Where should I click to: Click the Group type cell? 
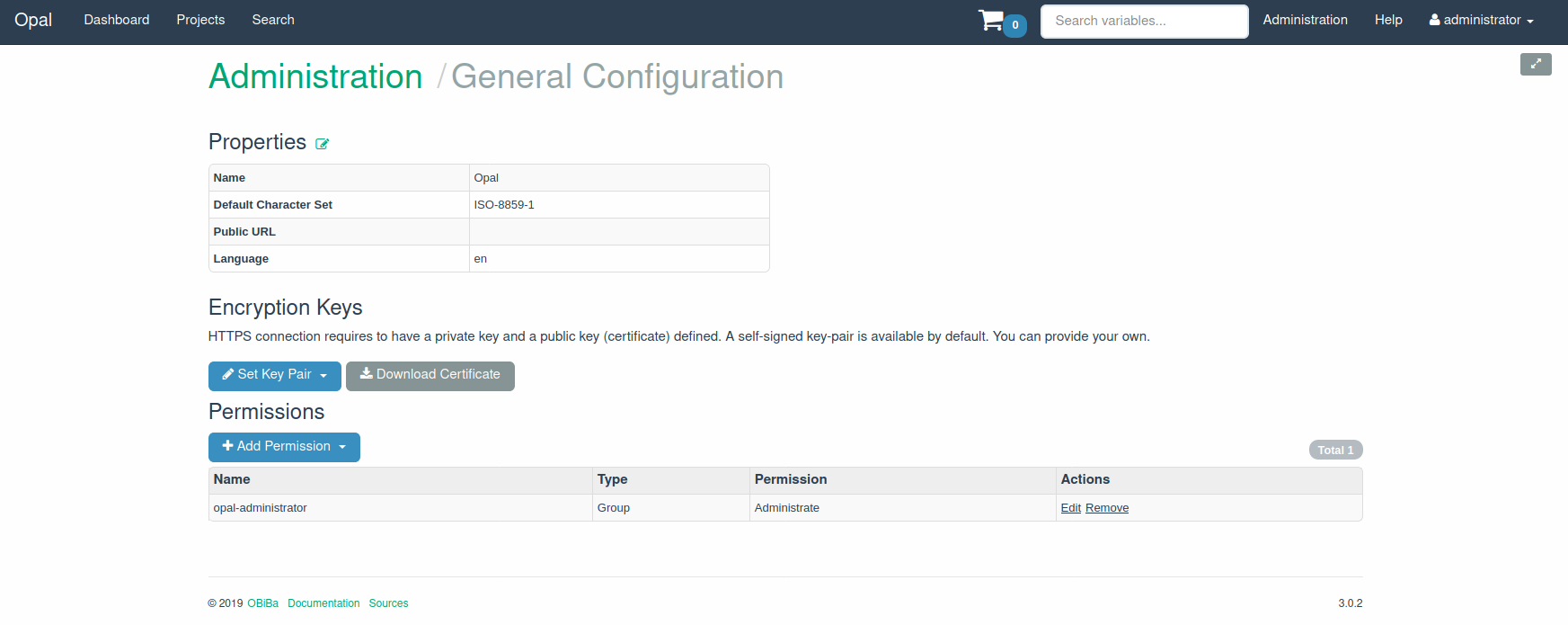coord(671,508)
